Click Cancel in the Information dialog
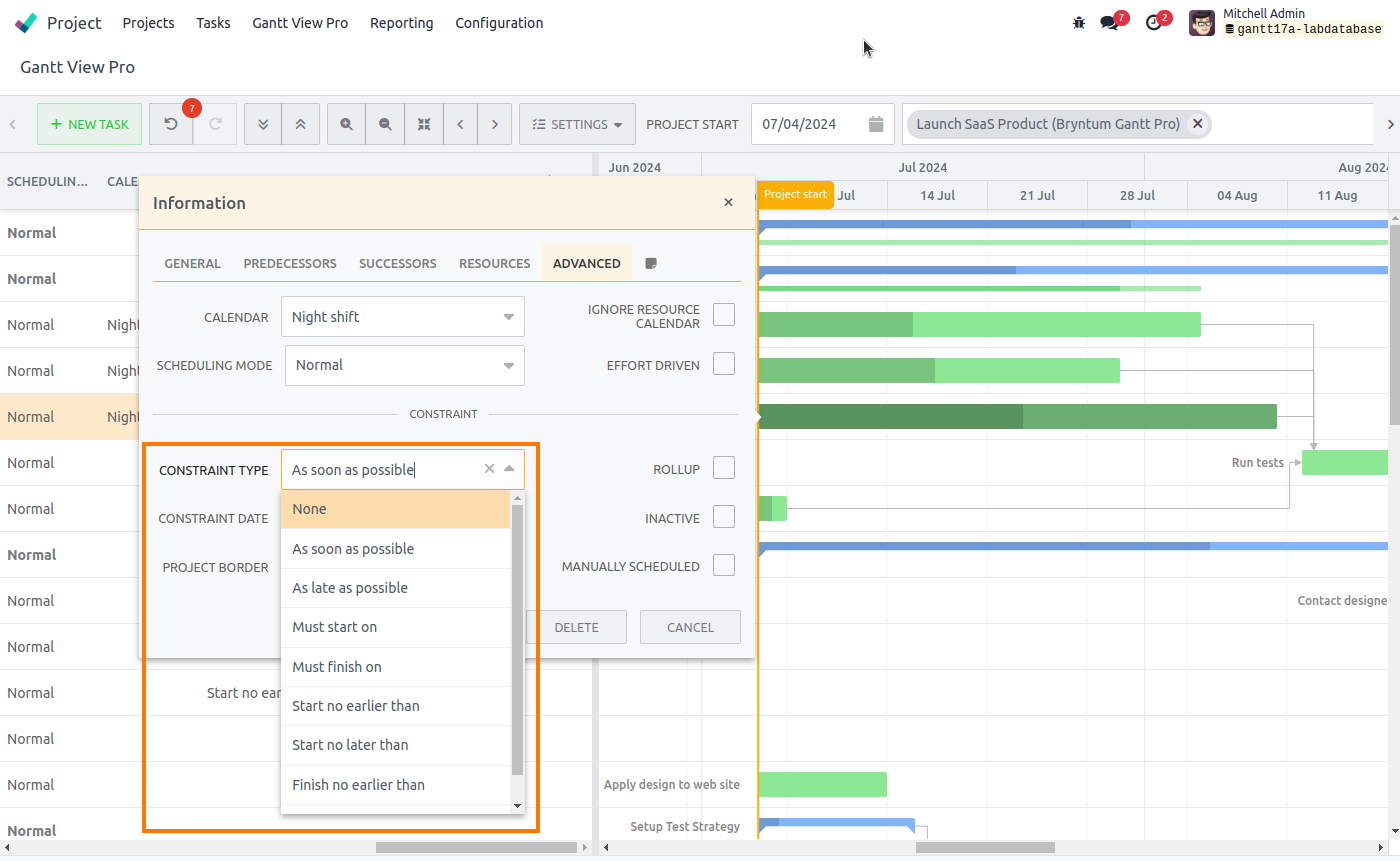The width and height of the screenshot is (1400, 861). tap(690, 627)
